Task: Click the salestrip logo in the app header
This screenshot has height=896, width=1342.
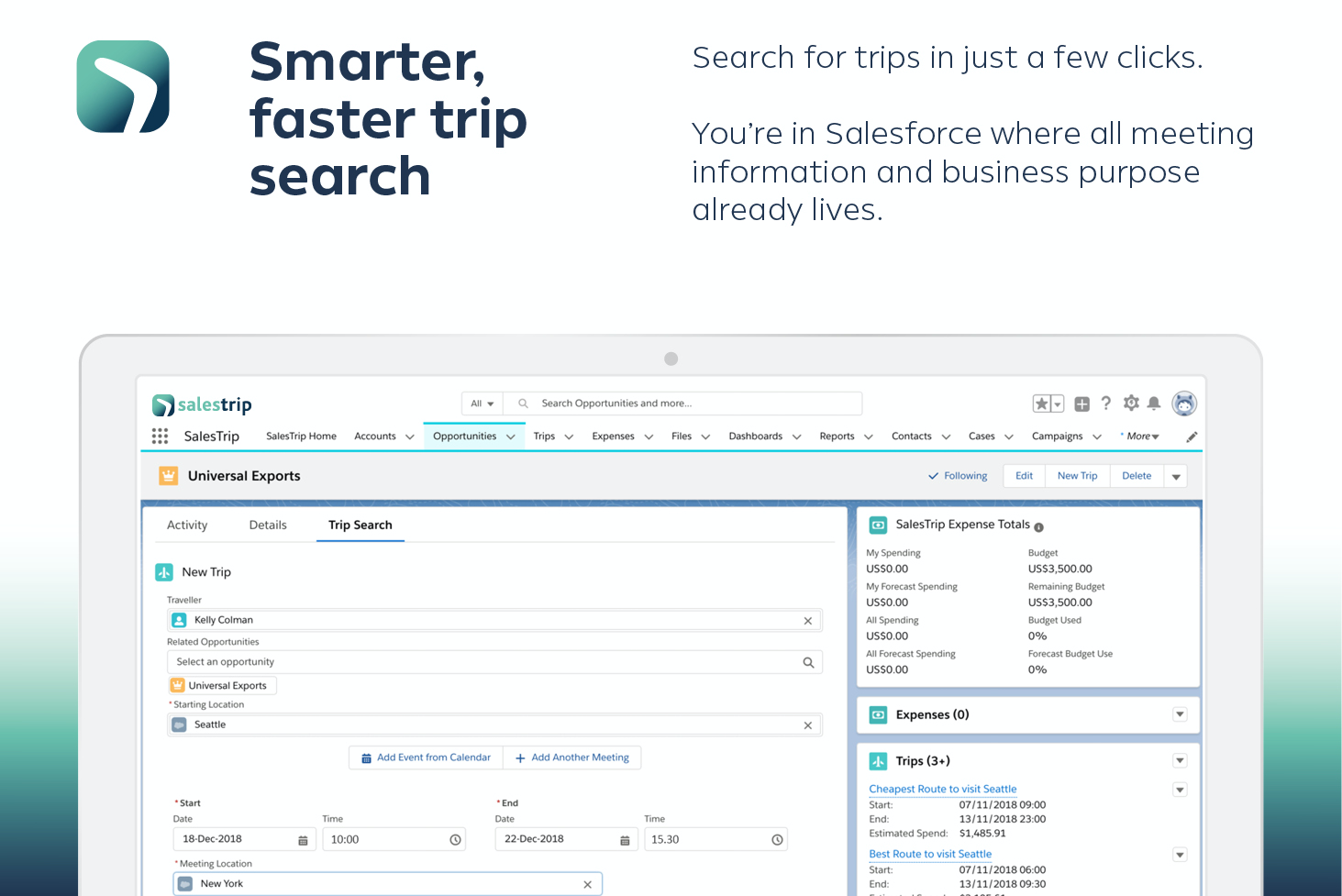Action: 202,405
